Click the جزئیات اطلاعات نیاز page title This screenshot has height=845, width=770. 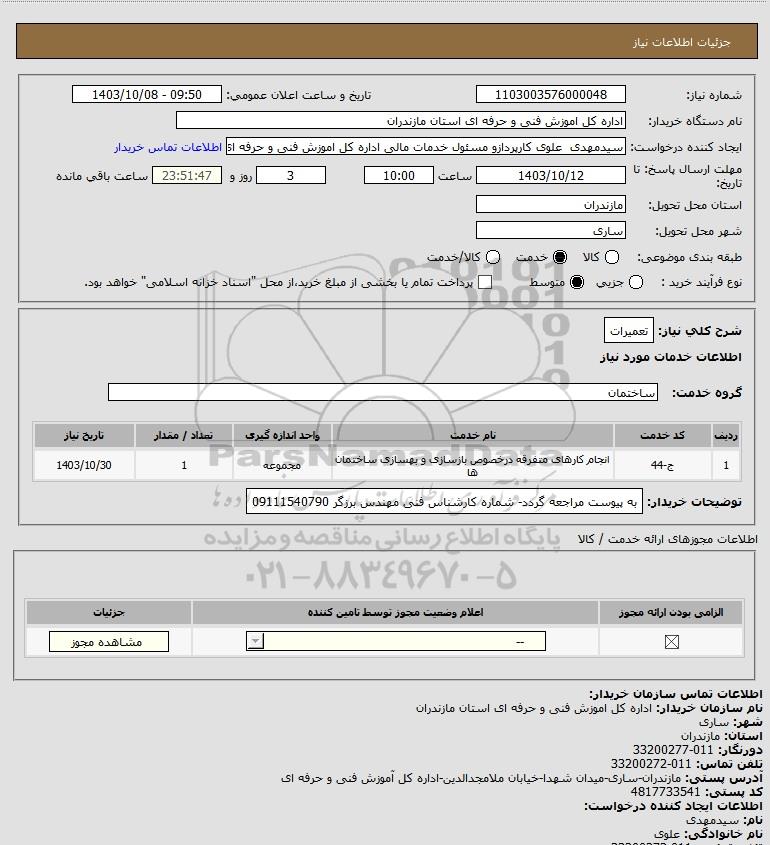point(682,42)
